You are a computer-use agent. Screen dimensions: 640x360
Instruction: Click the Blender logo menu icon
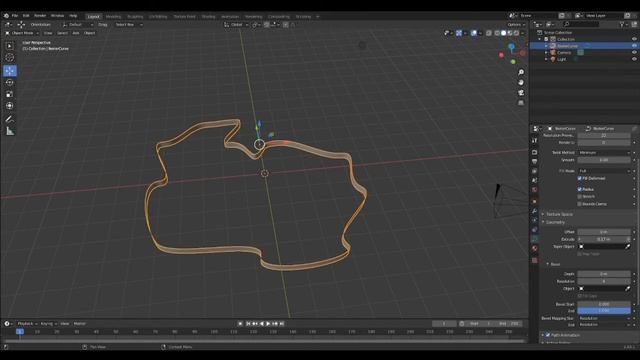pyautogui.click(x=6, y=16)
